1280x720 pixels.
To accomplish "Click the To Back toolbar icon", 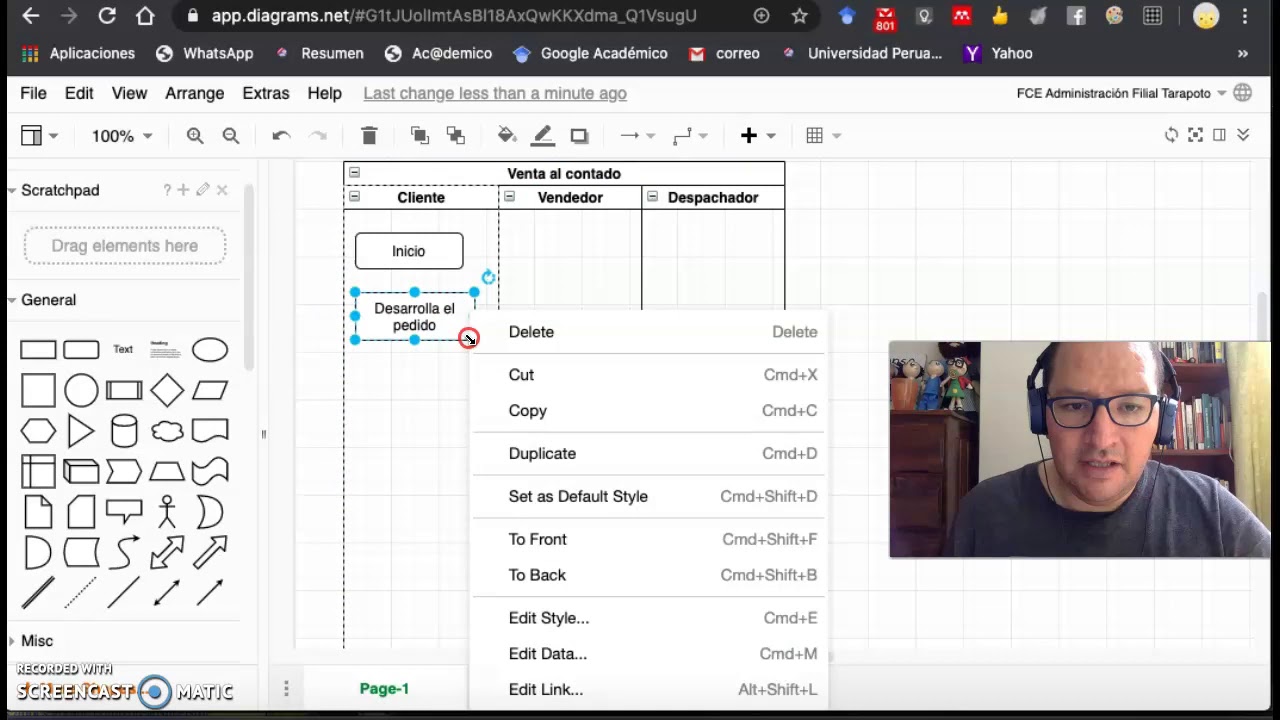I will point(456,136).
